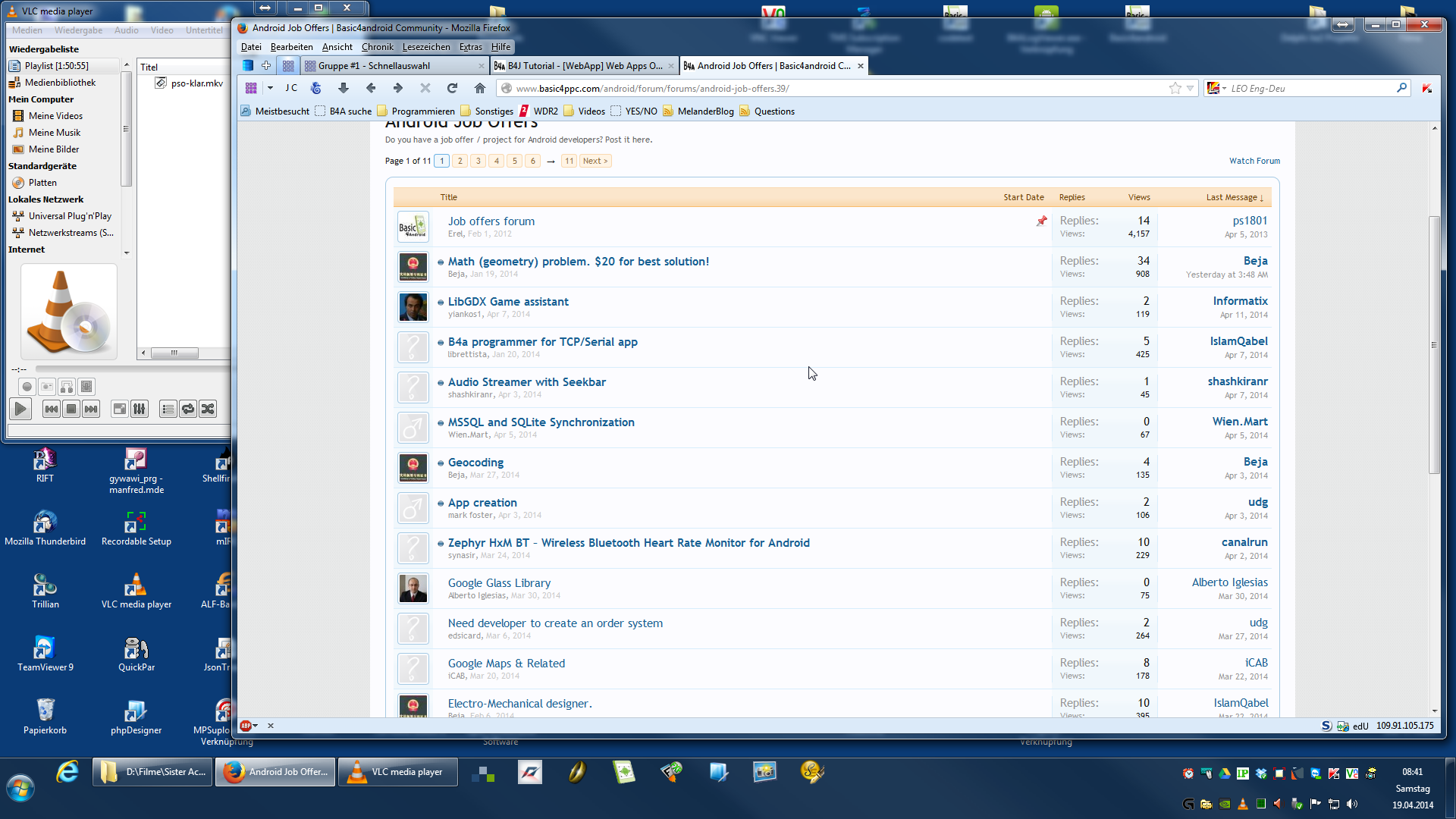Open the LibGDX Game assistant thread

click(507, 302)
